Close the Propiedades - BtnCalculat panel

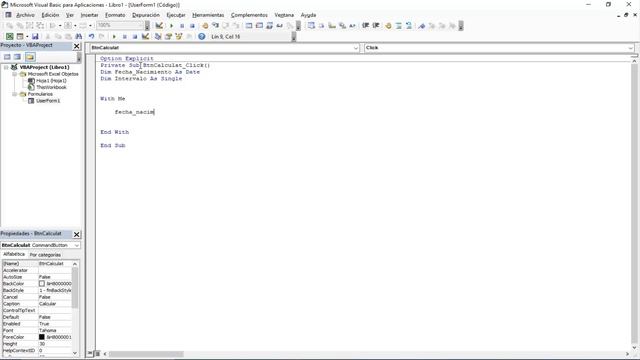(76, 234)
